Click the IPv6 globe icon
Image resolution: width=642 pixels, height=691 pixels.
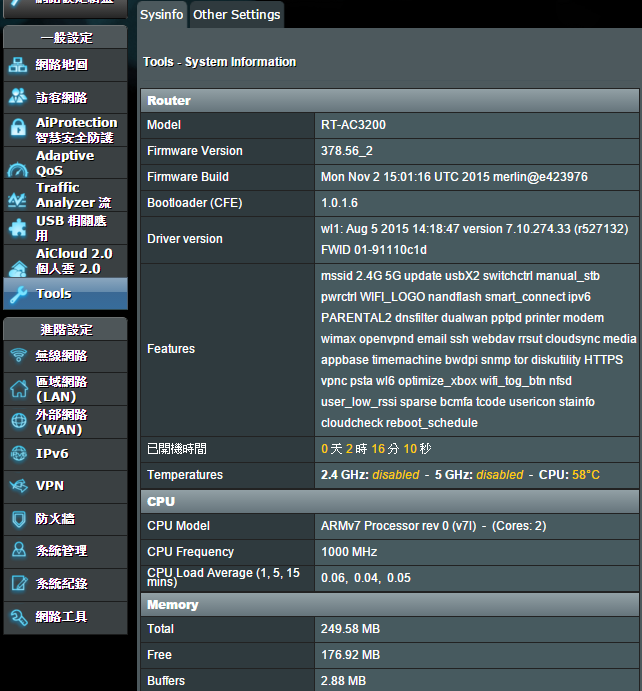(x=19, y=453)
